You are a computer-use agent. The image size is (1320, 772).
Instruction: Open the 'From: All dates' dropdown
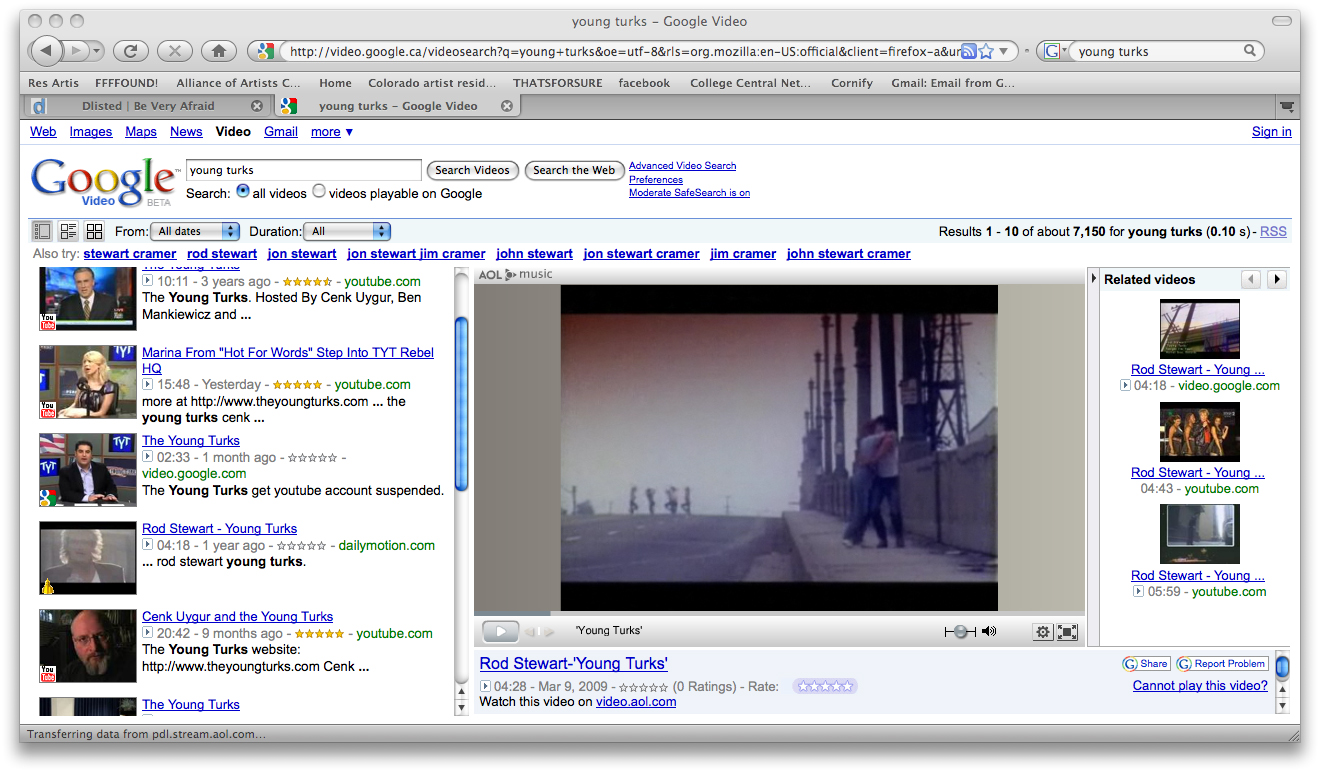(x=195, y=231)
